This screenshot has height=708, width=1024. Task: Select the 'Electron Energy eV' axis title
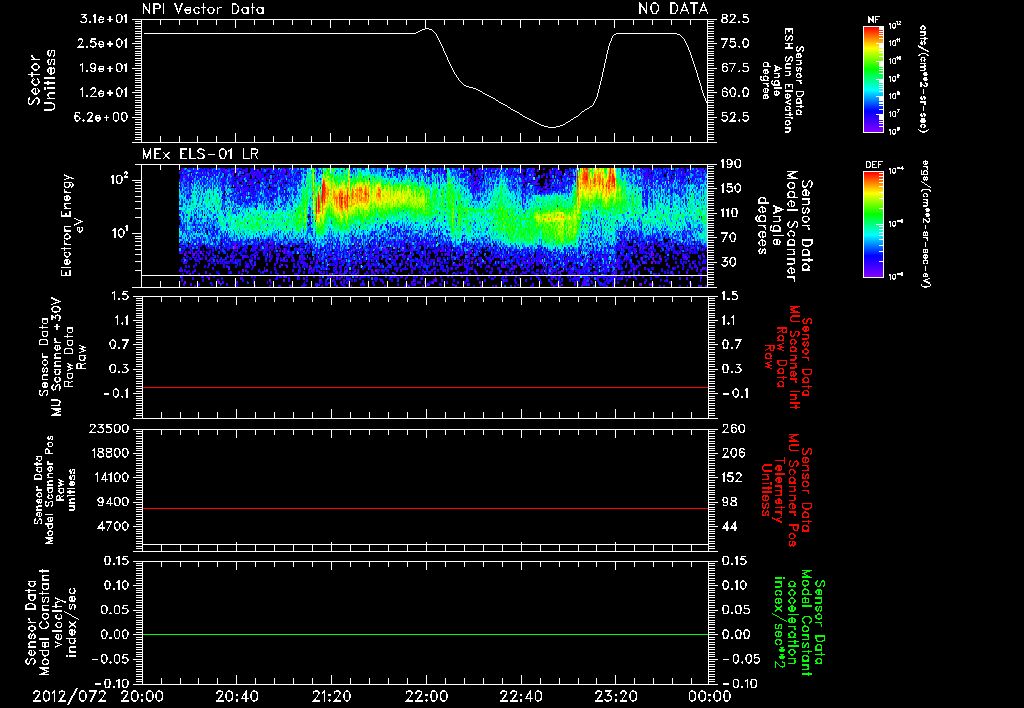[x=72, y=225]
